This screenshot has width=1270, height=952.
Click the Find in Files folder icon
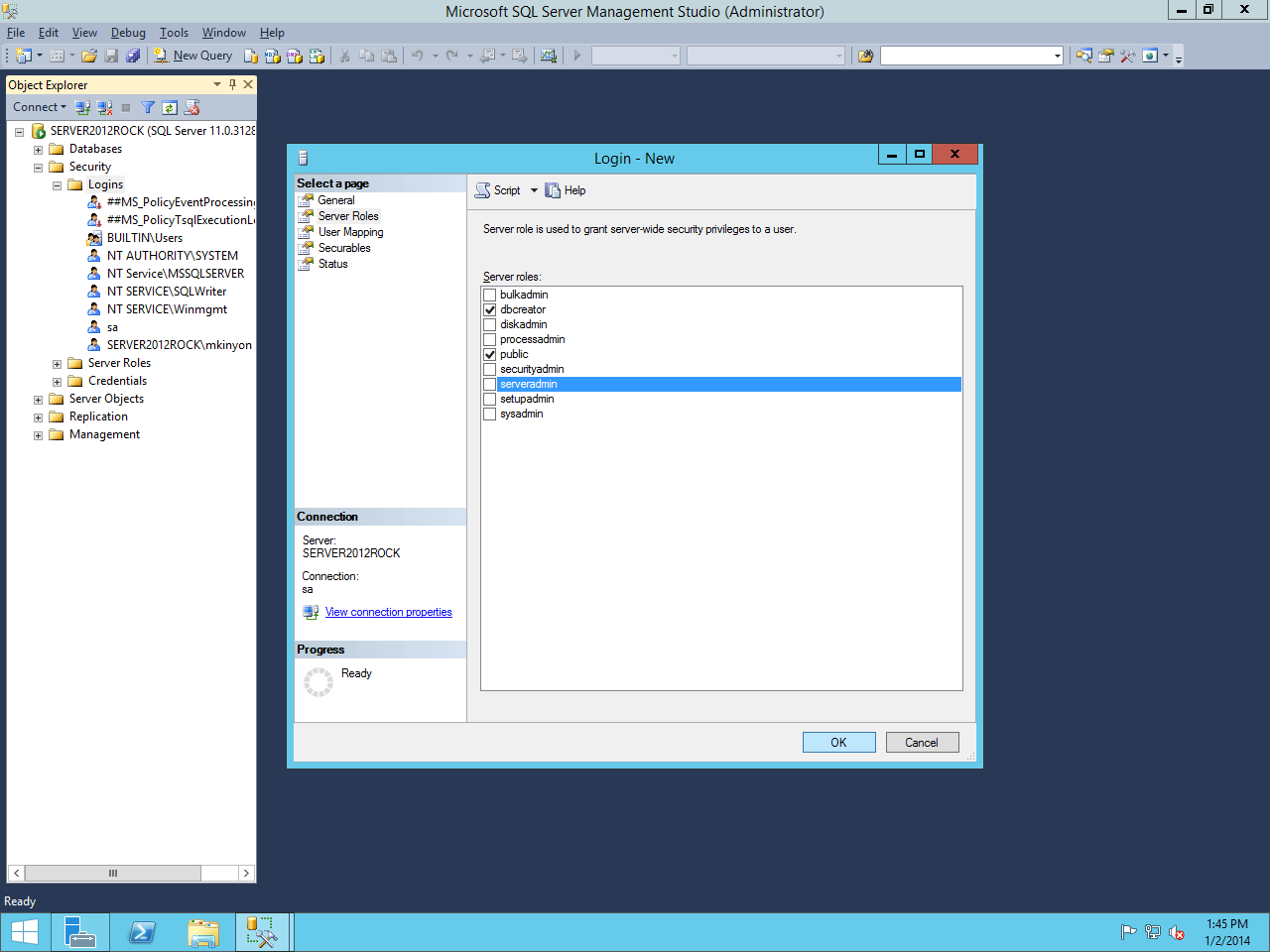865,56
